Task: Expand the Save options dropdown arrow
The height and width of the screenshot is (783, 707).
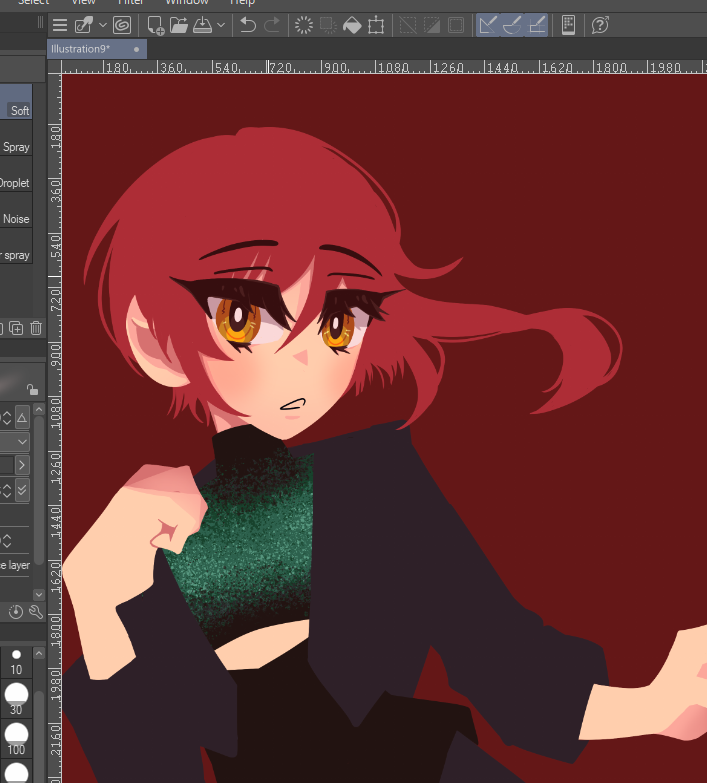Action: pos(221,25)
